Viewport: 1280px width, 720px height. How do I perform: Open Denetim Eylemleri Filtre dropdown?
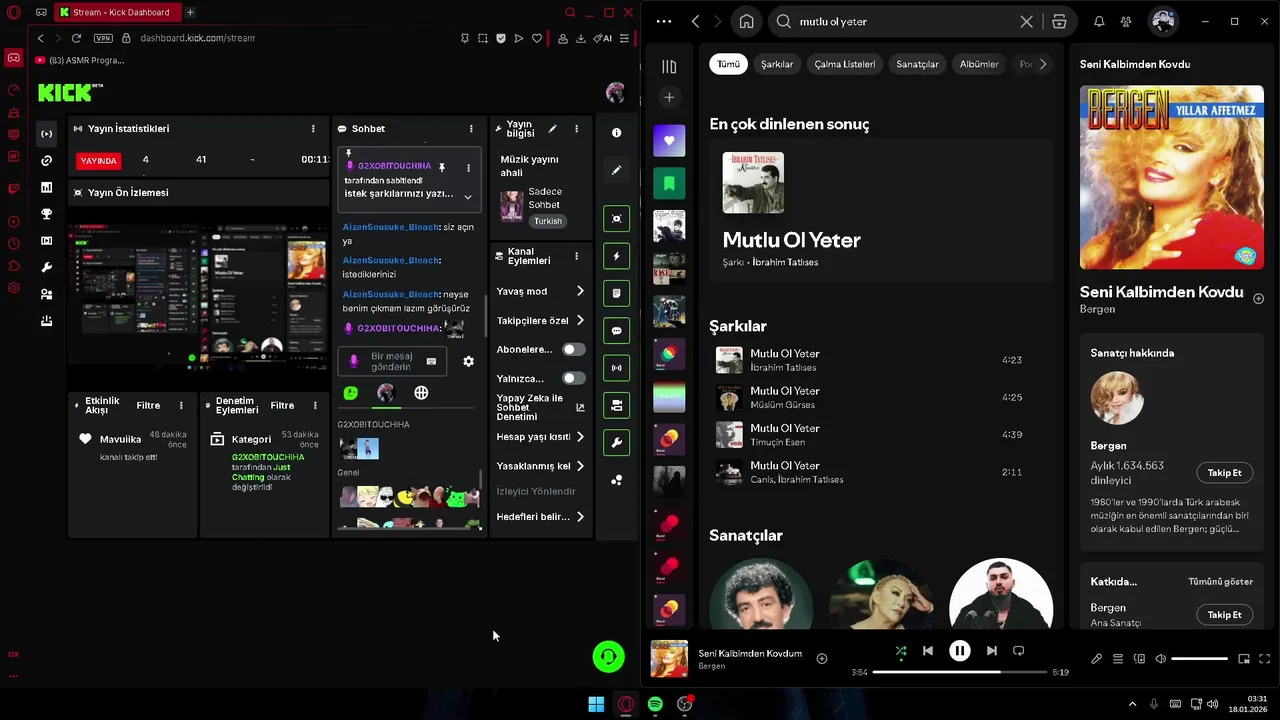(x=282, y=405)
